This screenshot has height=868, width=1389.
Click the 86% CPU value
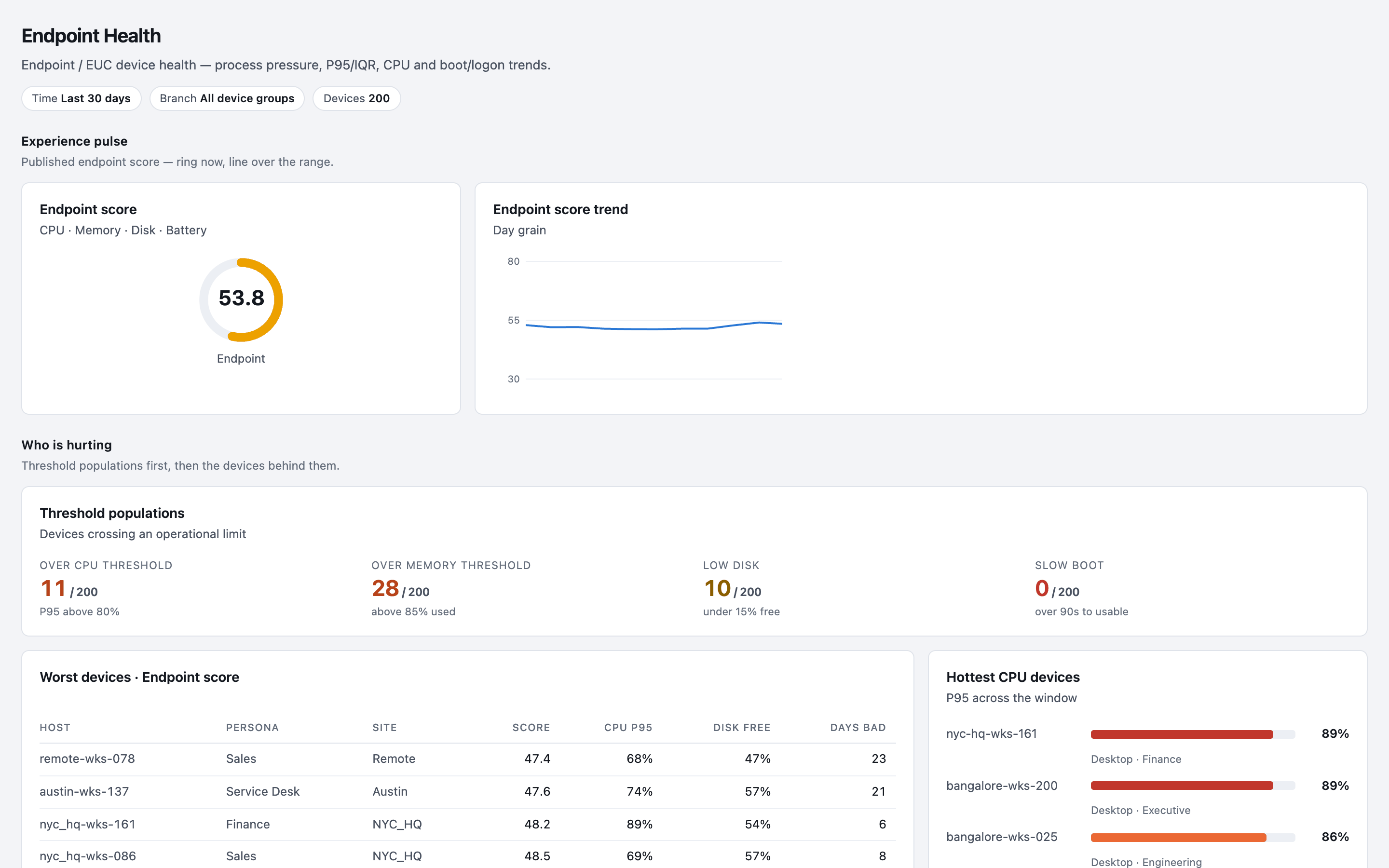pos(1335,837)
